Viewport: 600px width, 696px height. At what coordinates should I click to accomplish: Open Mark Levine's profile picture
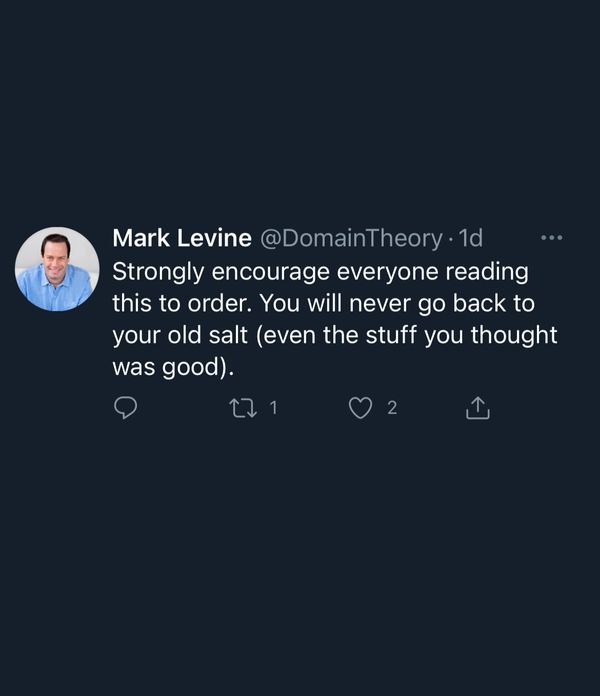click(57, 269)
